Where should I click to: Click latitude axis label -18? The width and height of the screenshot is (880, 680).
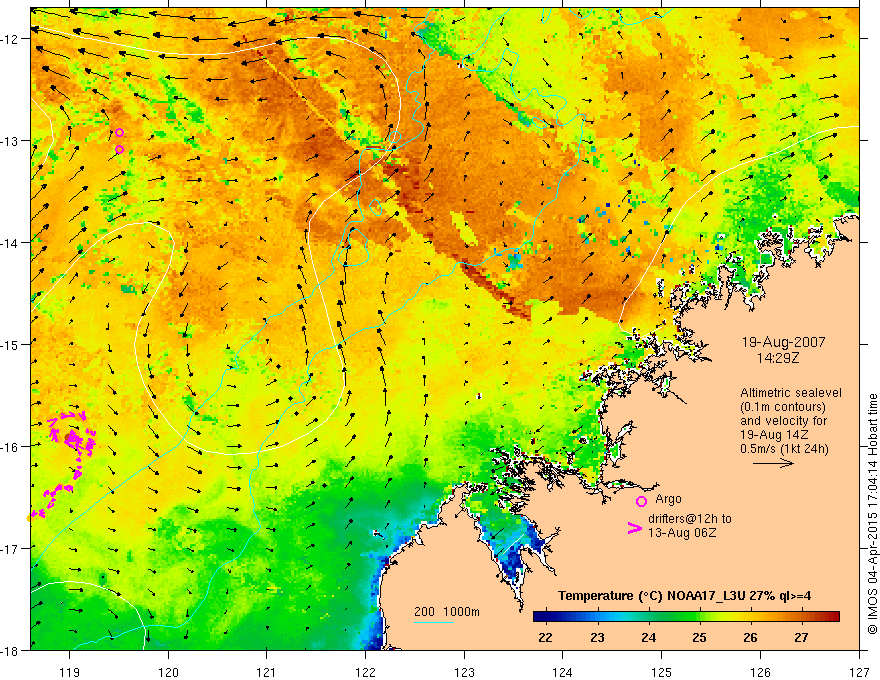(9, 651)
